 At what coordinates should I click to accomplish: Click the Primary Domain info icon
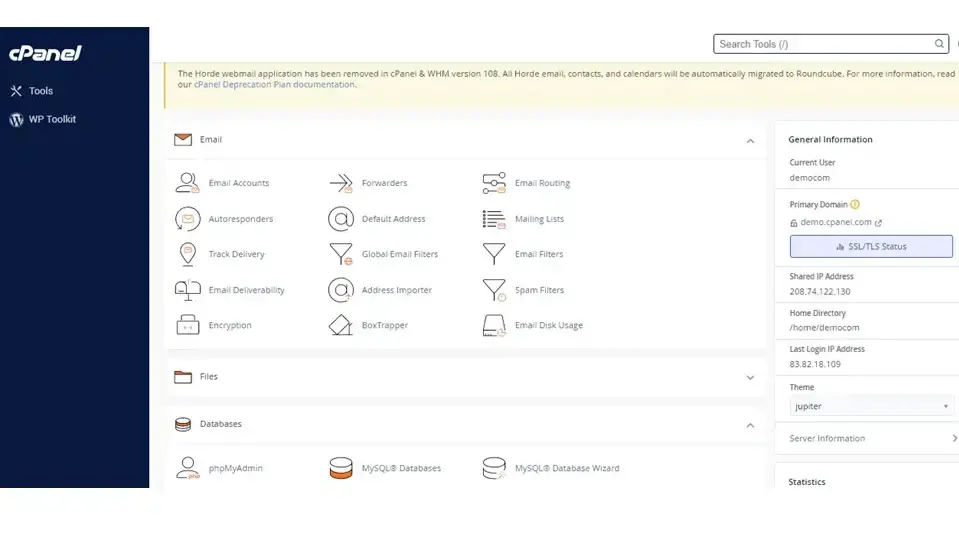click(x=855, y=204)
